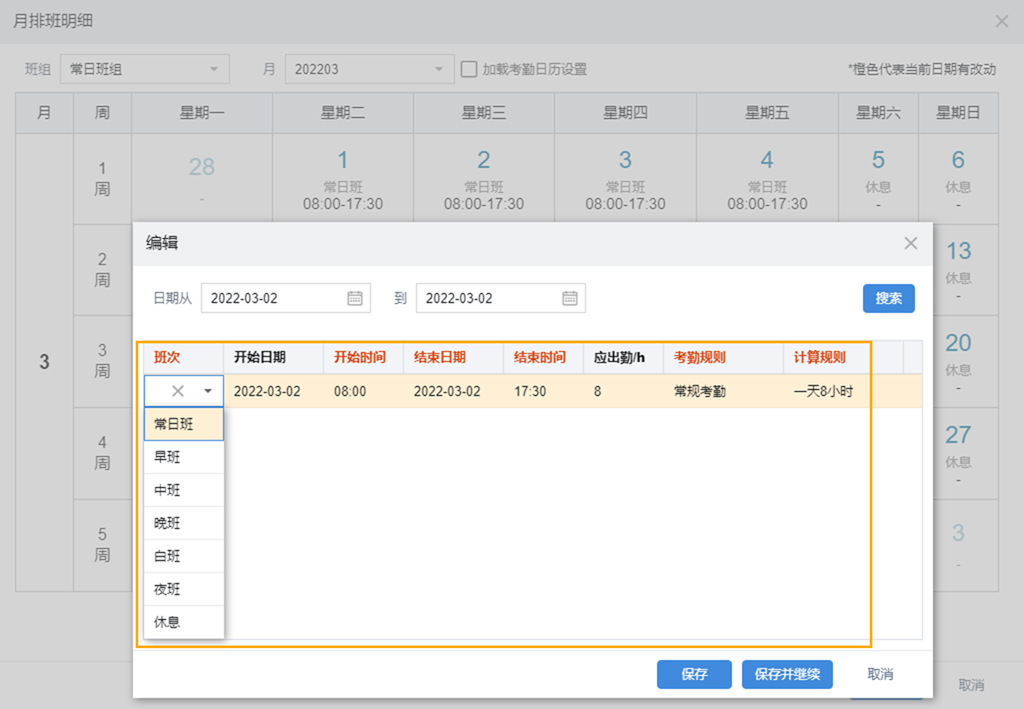Click 取消 in the 月排班明细 window

[971, 685]
